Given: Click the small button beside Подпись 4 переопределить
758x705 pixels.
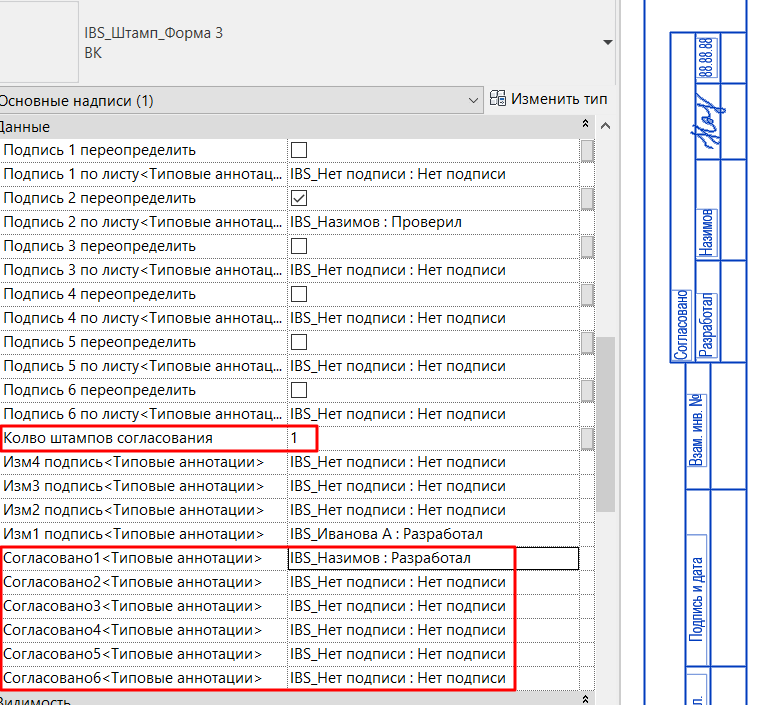Looking at the screenshot, I should pyautogui.click(x=587, y=294).
